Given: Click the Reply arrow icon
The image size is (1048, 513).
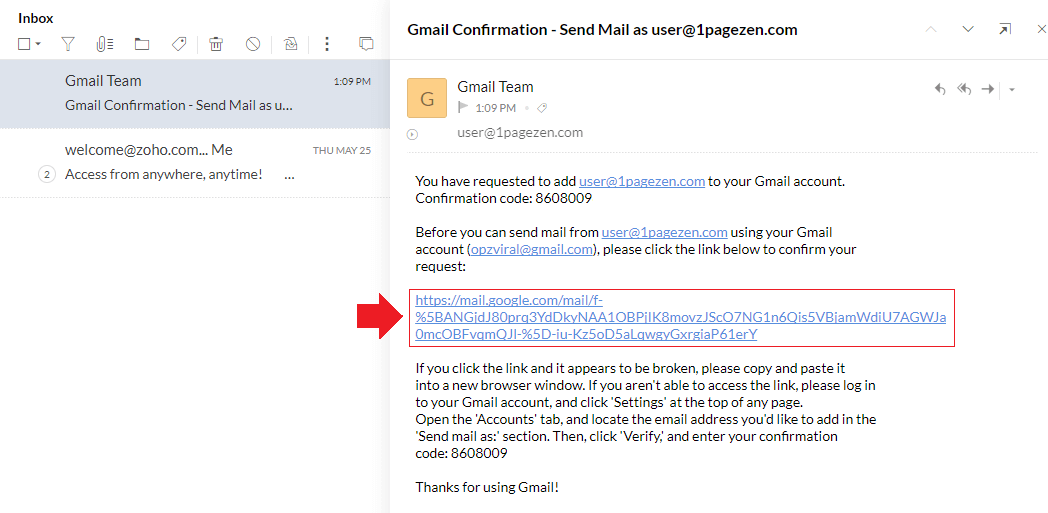Looking at the screenshot, I should coord(940,90).
